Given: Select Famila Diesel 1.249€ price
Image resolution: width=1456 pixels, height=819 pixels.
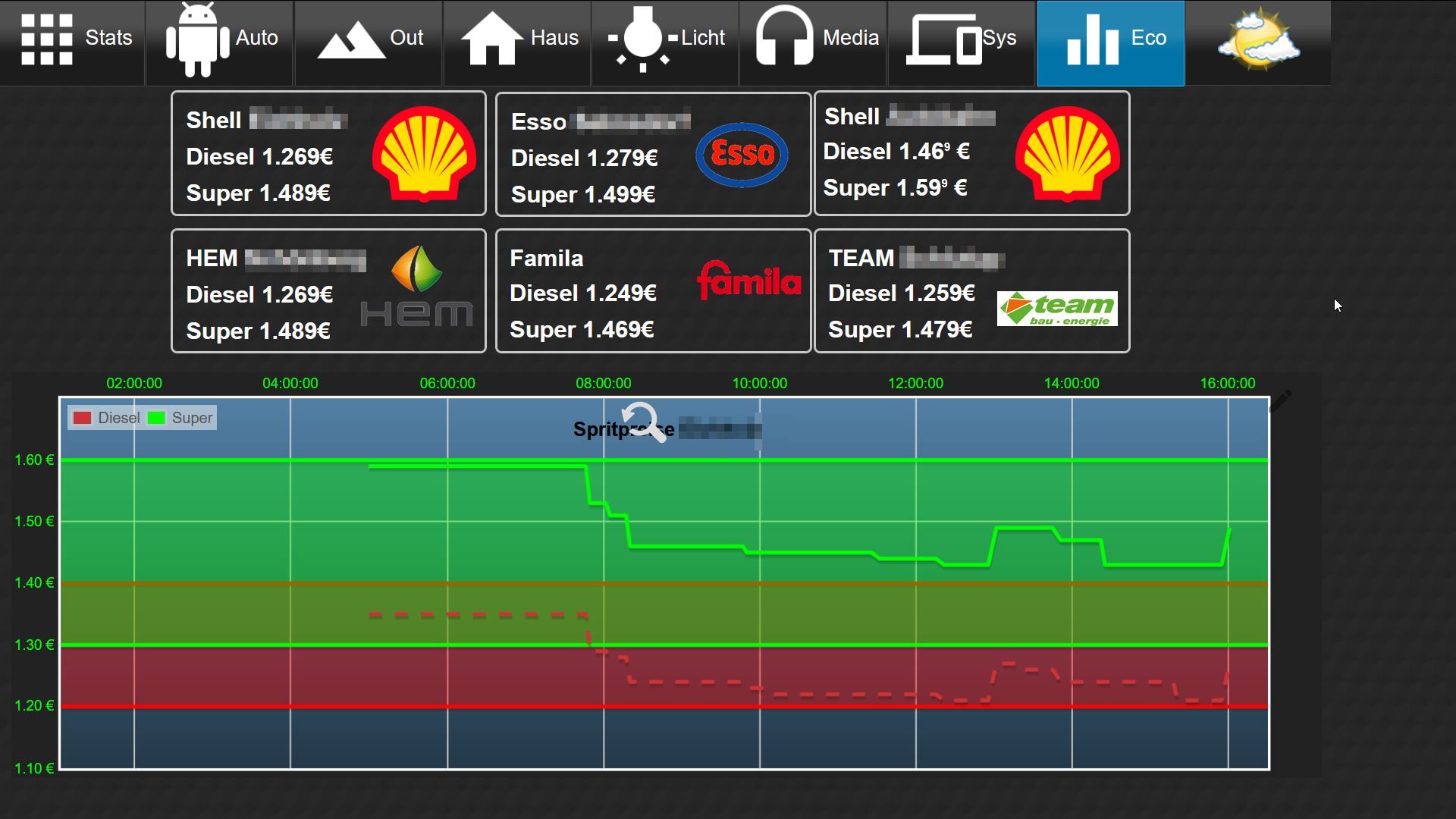Looking at the screenshot, I should pyautogui.click(x=582, y=293).
